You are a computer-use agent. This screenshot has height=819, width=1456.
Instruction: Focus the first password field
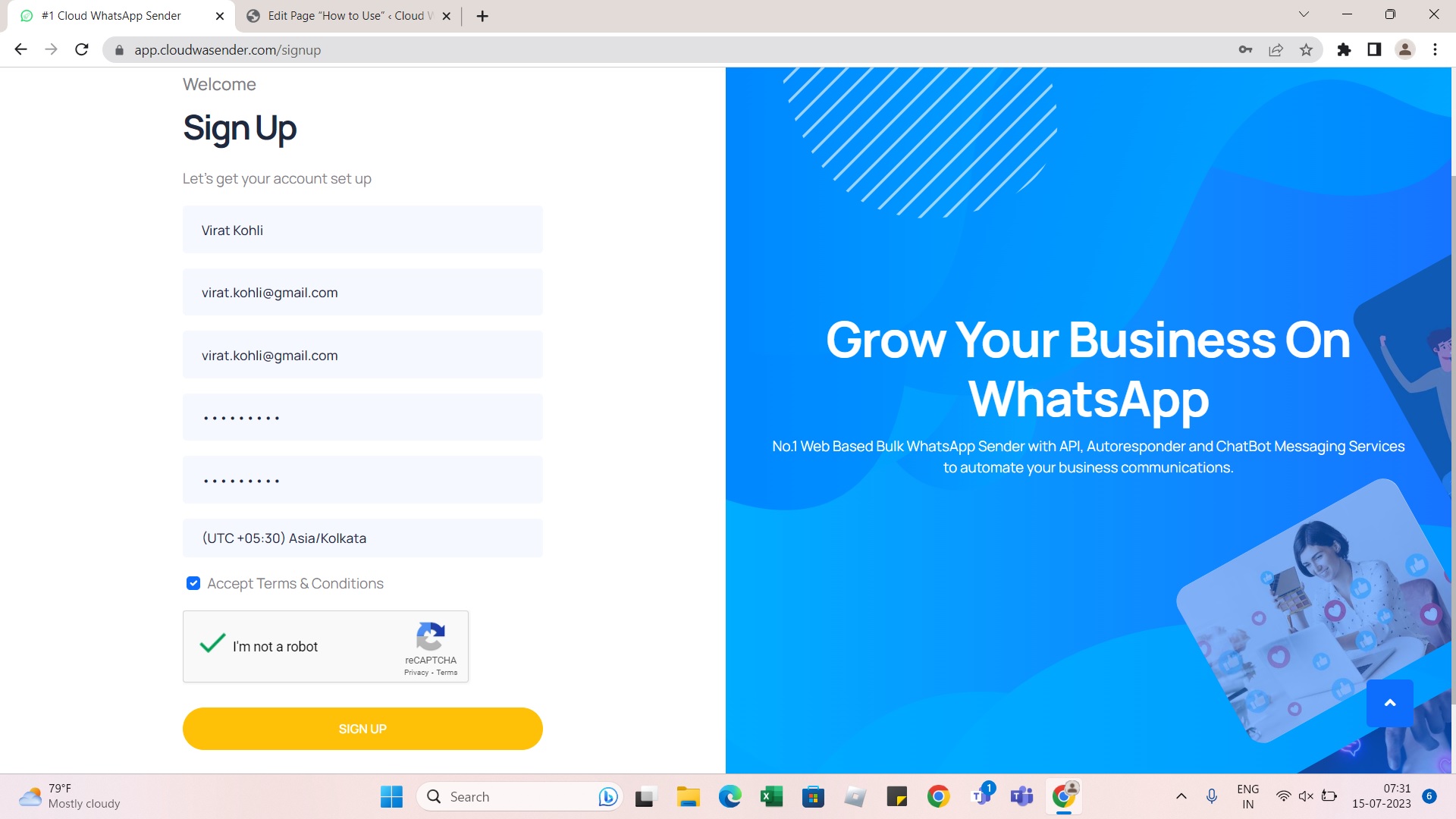[x=362, y=417]
